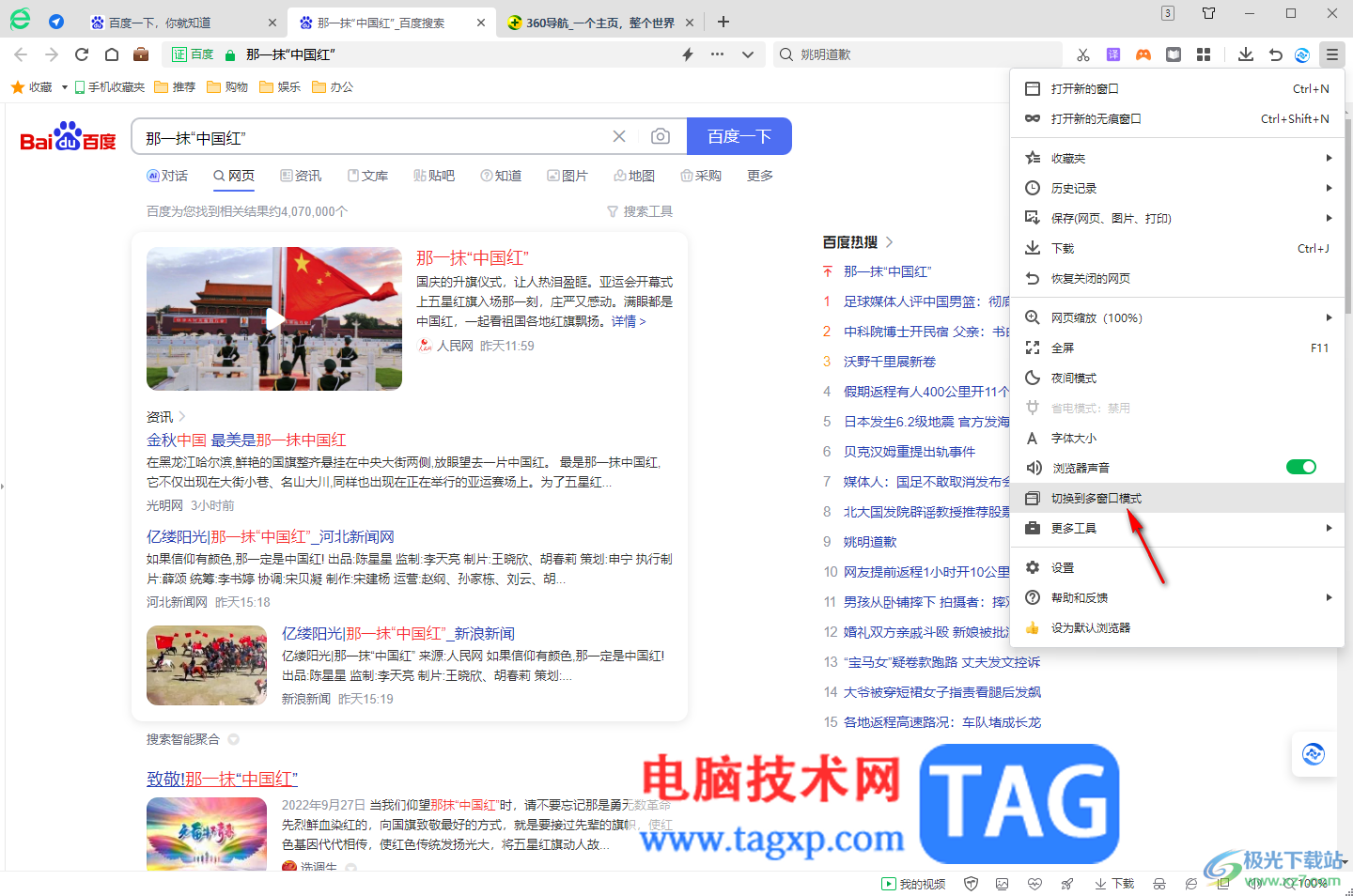Expand the address bar dropdown chevron
This screenshot has height=896, width=1353.
(748, 54)
